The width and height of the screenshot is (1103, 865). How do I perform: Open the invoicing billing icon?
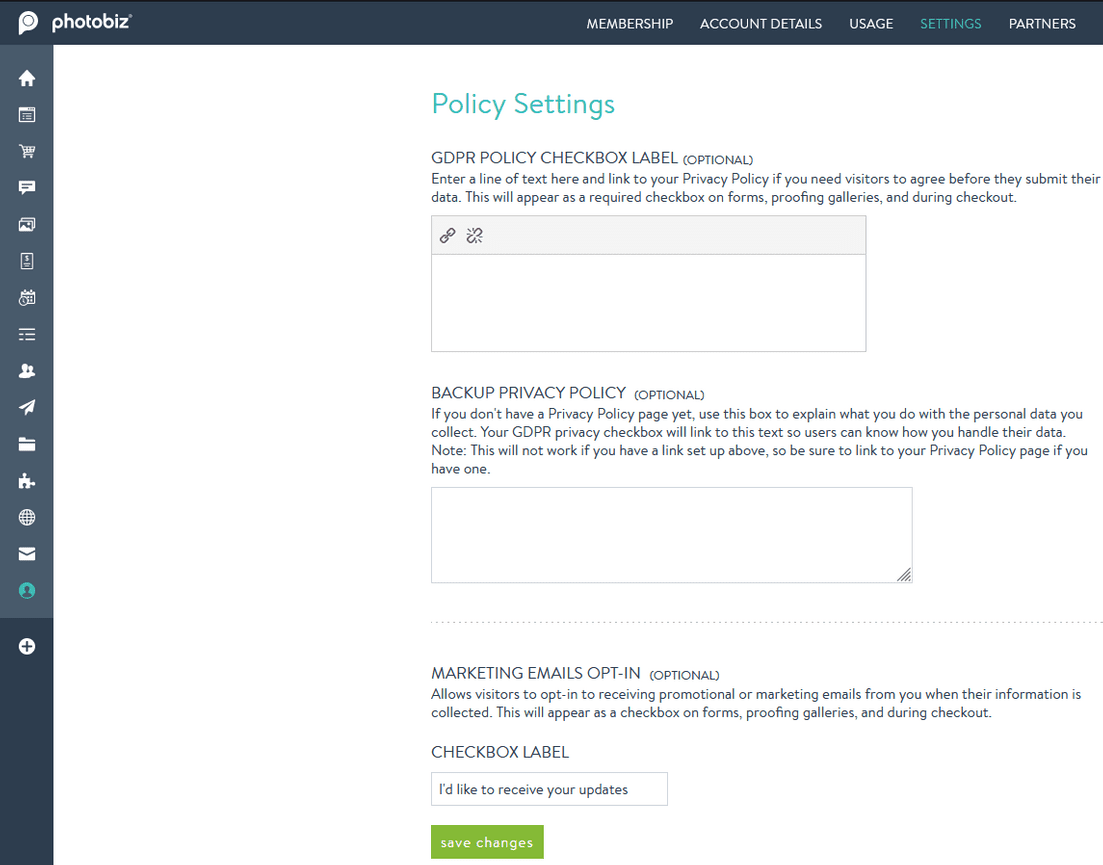pyautogui.click(x=26, y=260)
